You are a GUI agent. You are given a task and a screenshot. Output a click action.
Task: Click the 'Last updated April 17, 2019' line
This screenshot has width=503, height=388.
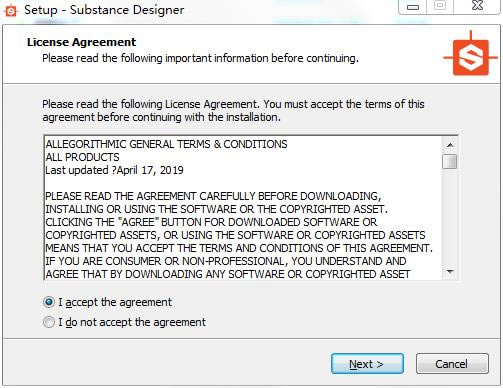[x=114, y=170]
